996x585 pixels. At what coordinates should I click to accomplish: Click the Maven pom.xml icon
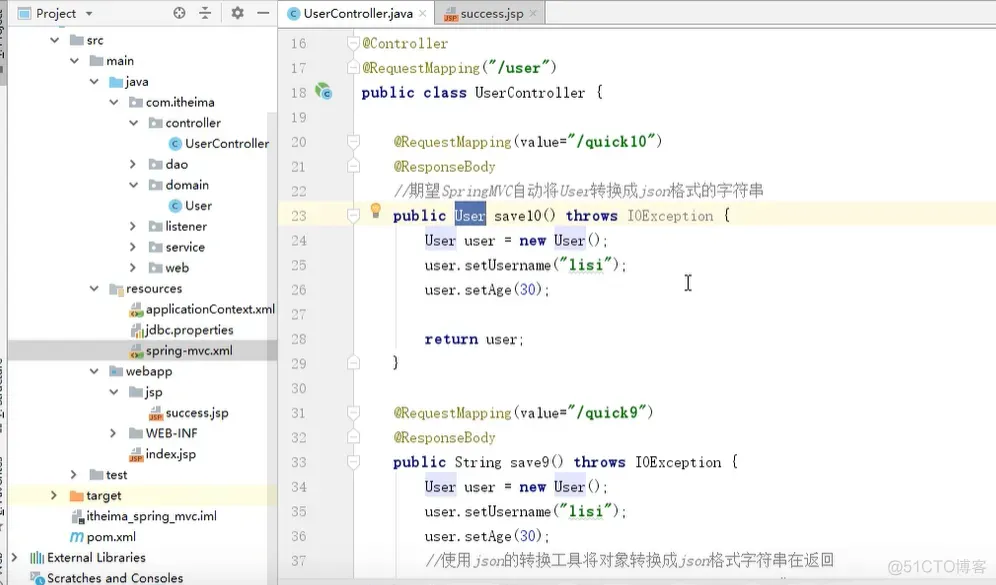point(76,537)
